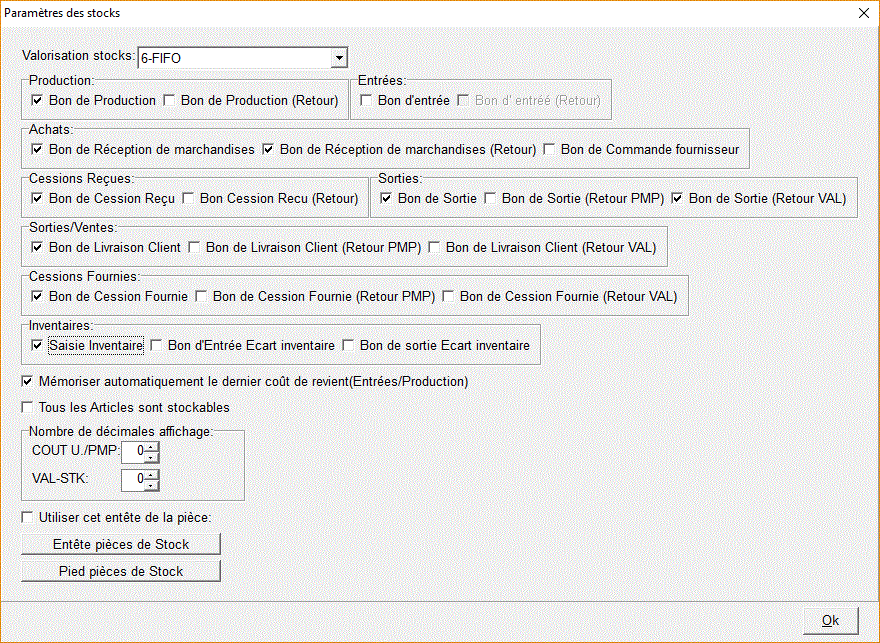The height and width of the screenshot is (643, 880).
Task: Uncheck Bon de Cession Reçu
Action: click(37, 198)
